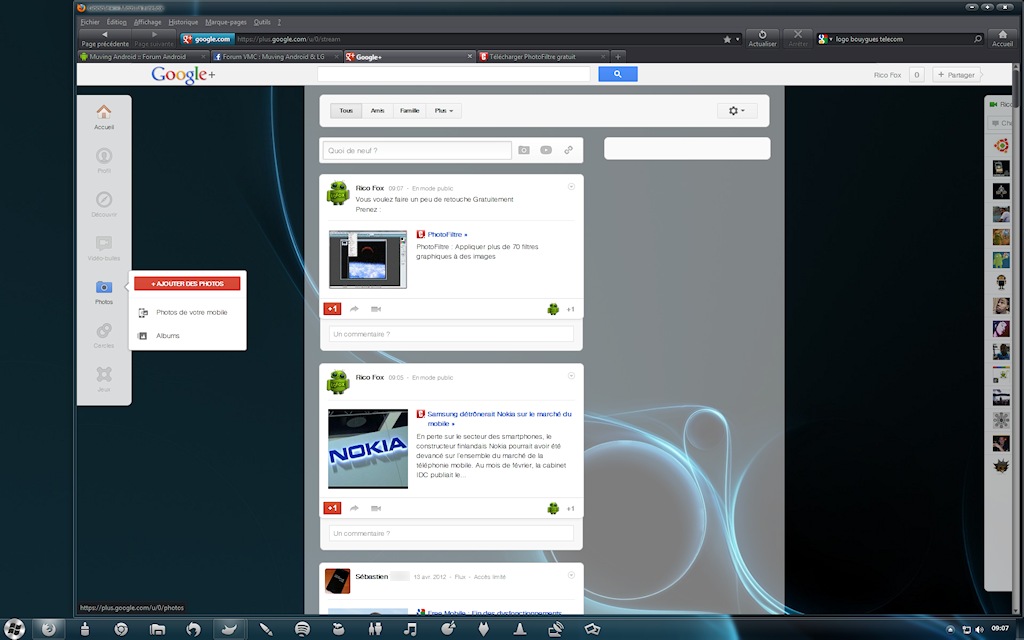The width and height of the screenshot is (1024, 640).
Task: Expand the Plus circles dropdown
Action: 444,110
